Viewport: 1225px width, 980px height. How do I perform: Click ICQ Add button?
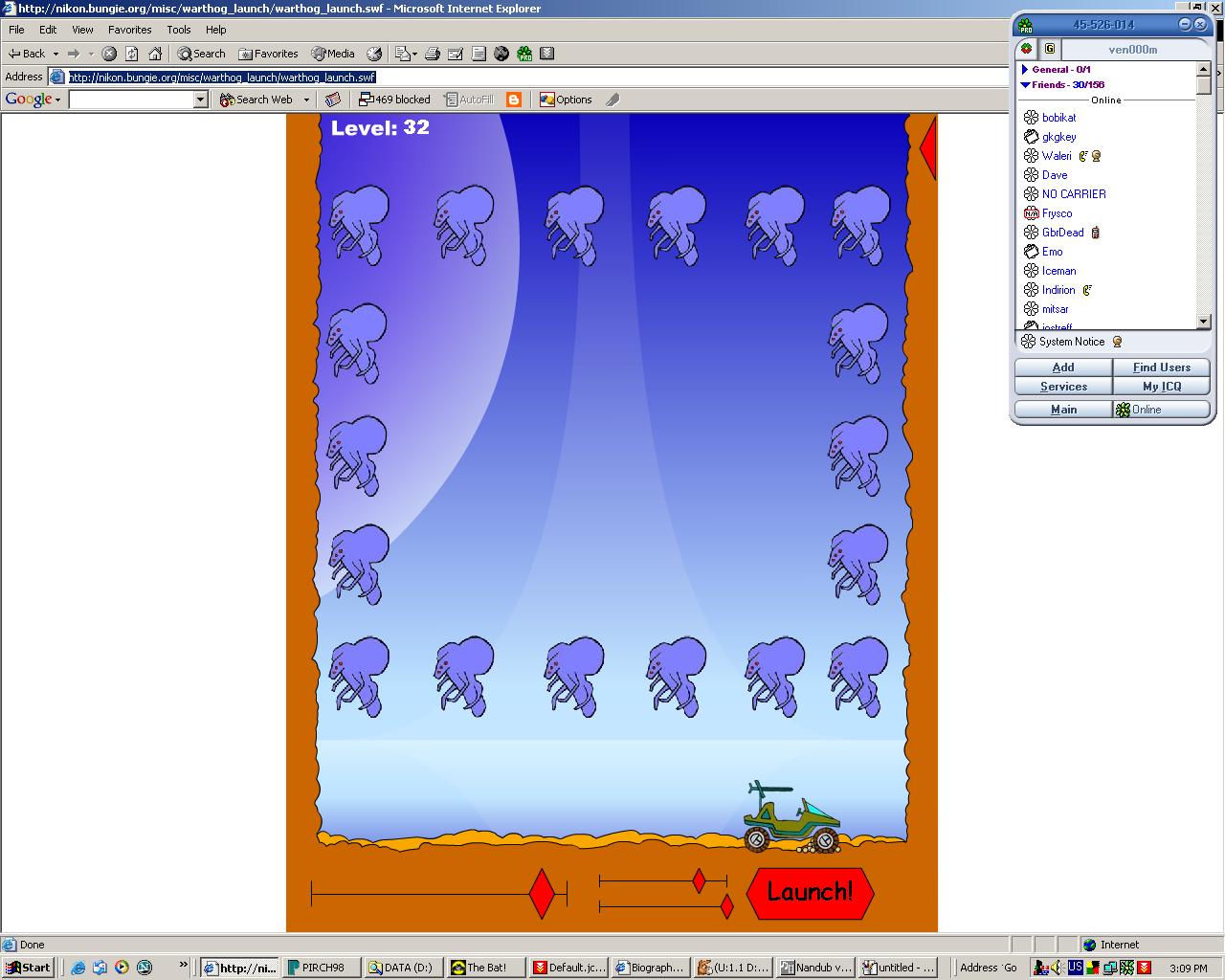(1063, 367)
